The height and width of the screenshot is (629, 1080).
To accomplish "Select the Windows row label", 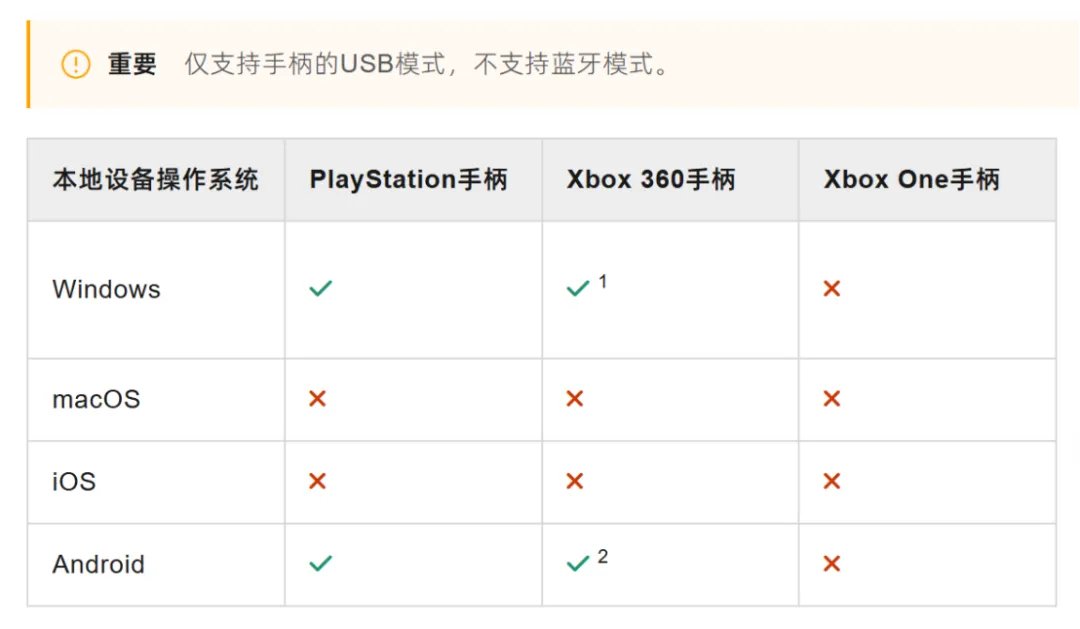I will (106, 289).
